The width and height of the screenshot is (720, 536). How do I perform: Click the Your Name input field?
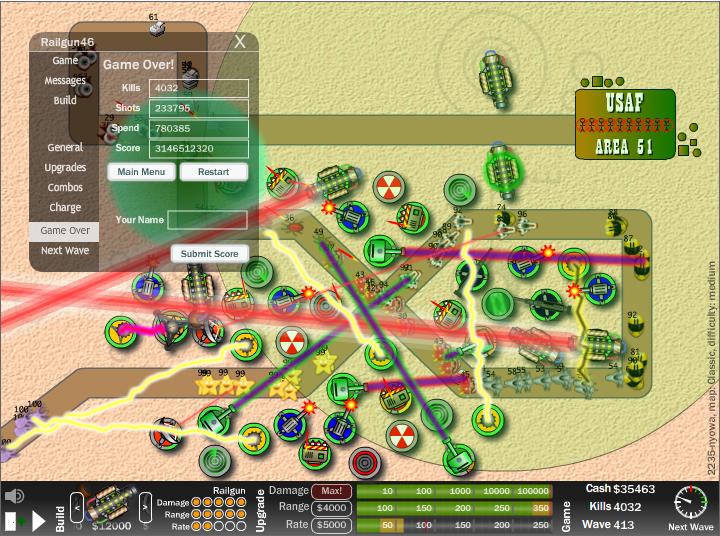[x=207, y=219]
